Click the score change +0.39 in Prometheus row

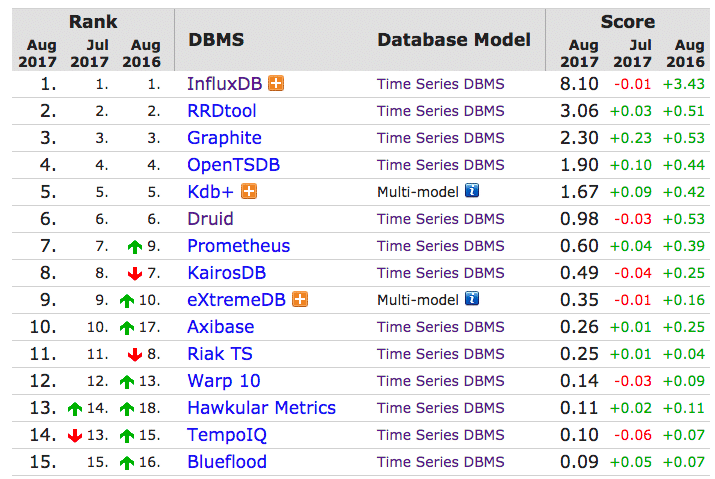[x=684, y=245]
